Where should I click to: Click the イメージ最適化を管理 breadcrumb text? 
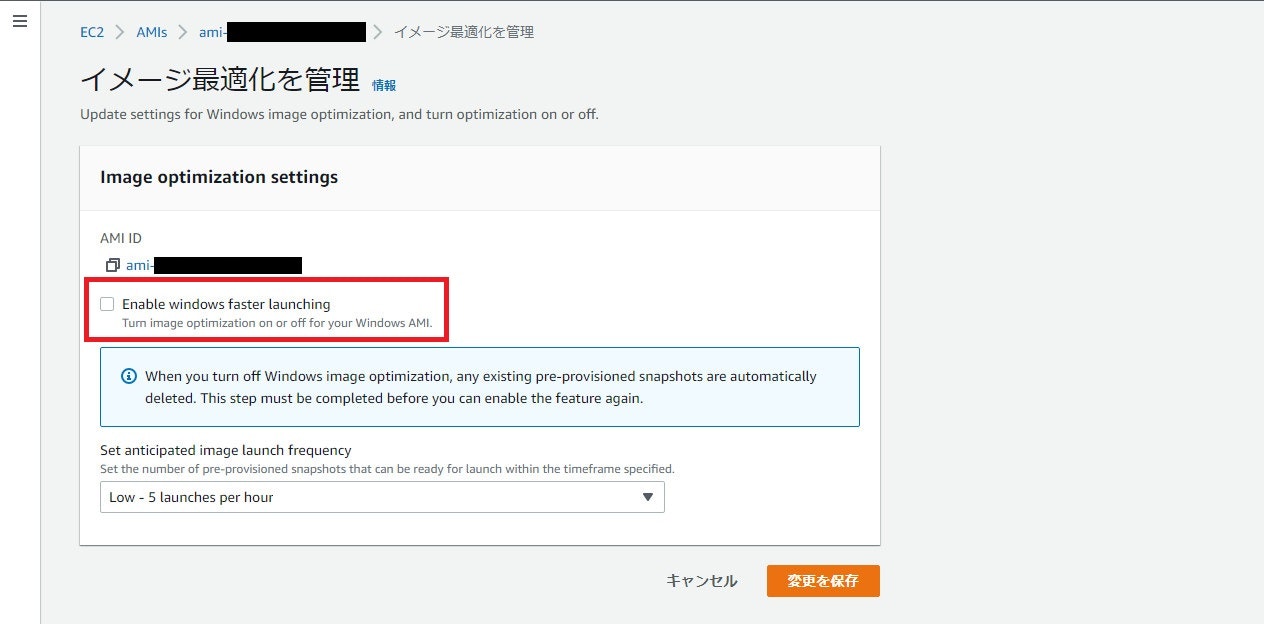point(463,32)
